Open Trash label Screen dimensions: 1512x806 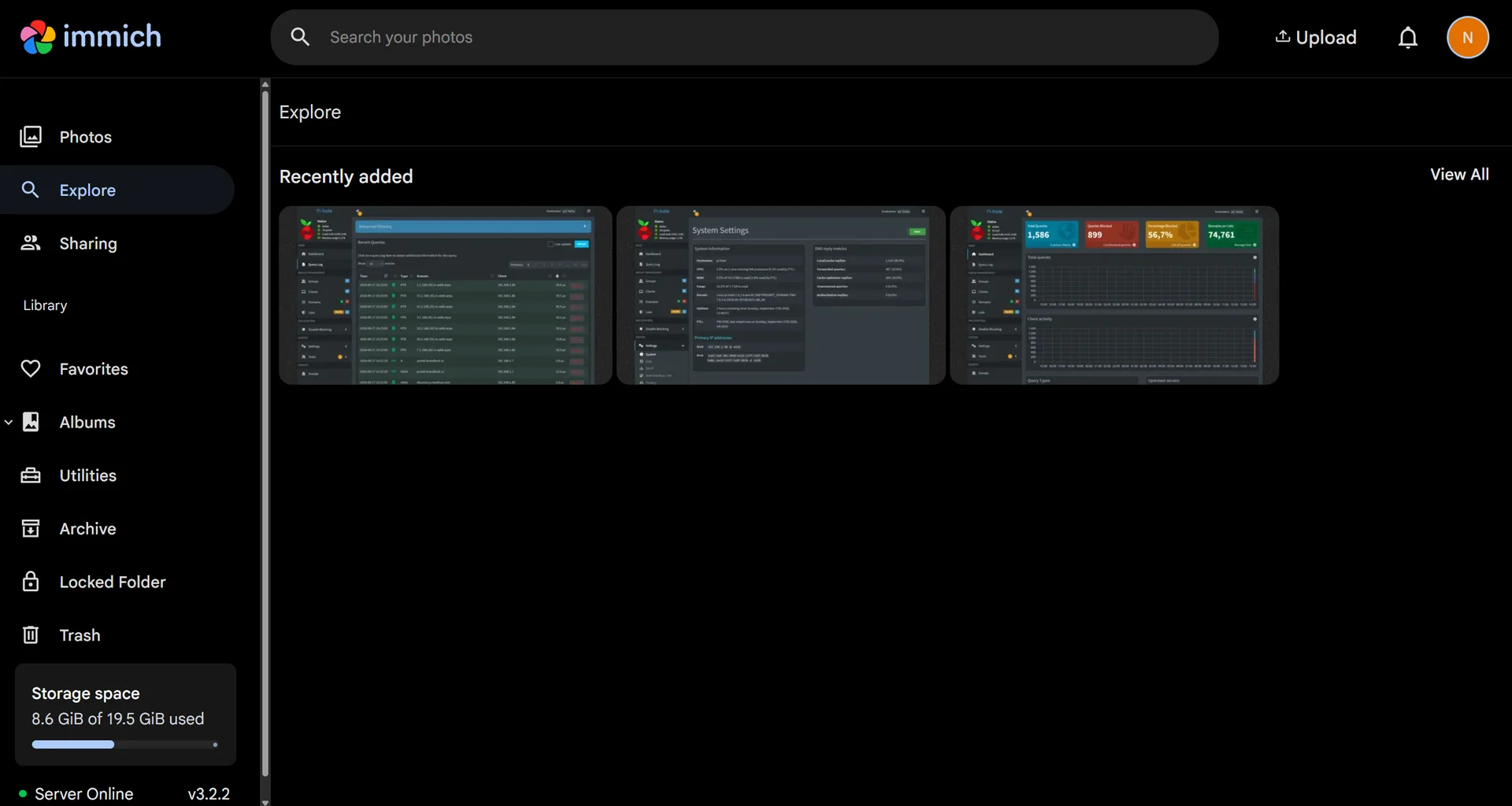80,635
